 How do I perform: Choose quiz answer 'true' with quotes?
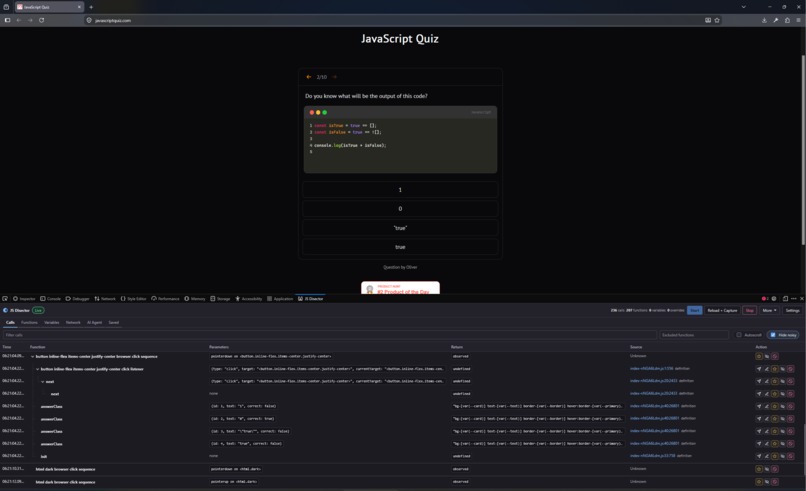[400, 228]
